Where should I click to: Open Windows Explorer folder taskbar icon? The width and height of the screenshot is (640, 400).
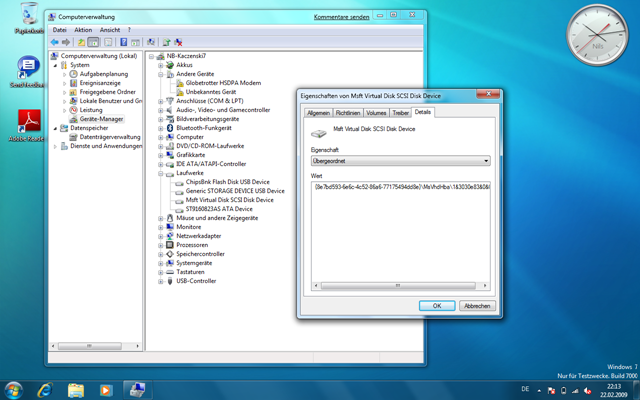(x=76, y=391)
